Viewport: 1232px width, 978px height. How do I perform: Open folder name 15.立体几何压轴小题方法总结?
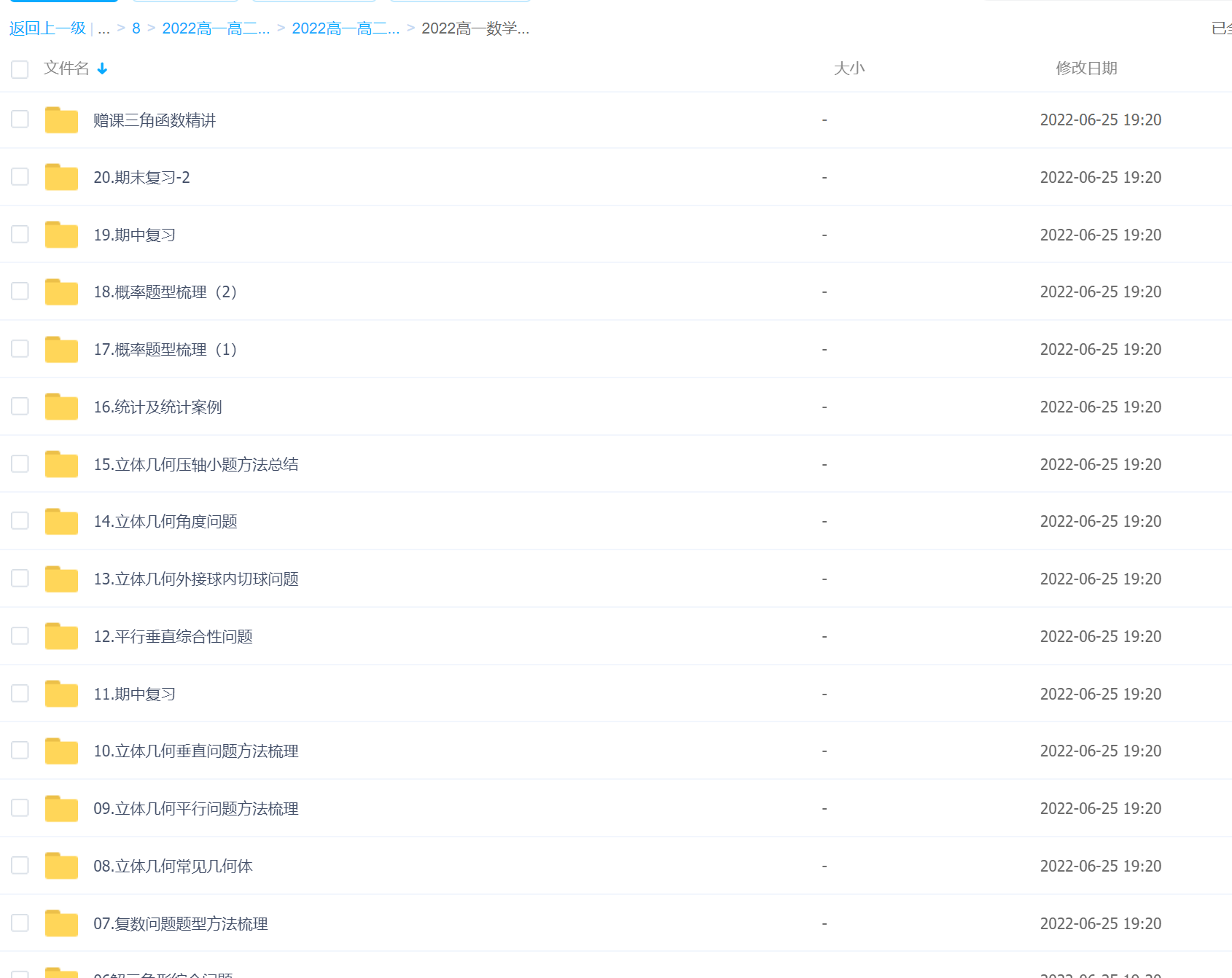point(196,464)
